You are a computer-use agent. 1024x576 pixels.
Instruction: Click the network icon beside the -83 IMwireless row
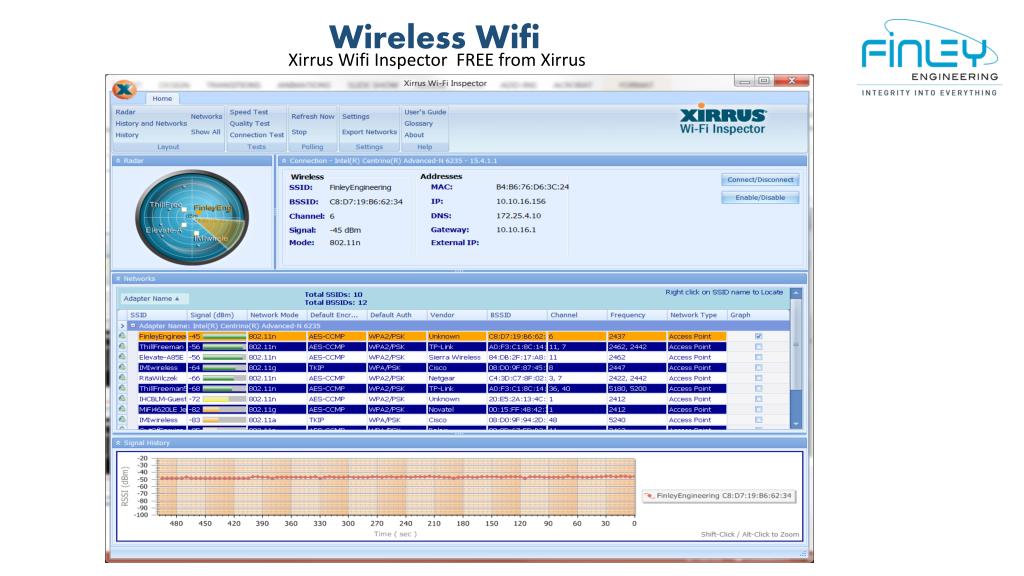[122, 420]
